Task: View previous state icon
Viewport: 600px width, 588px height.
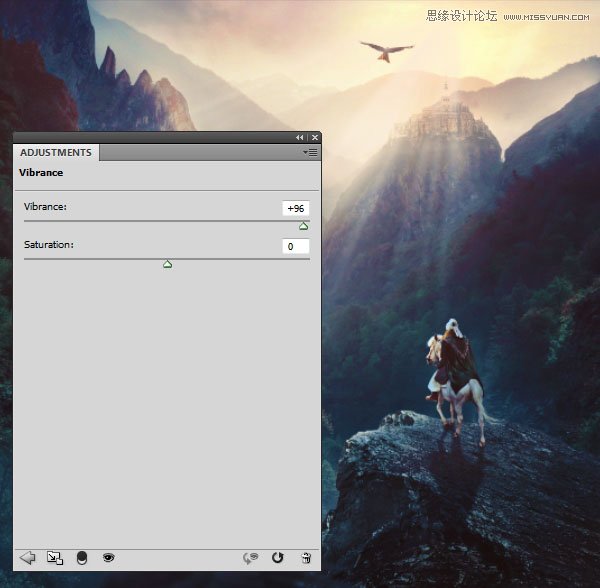Action: (x=251, y=558)
